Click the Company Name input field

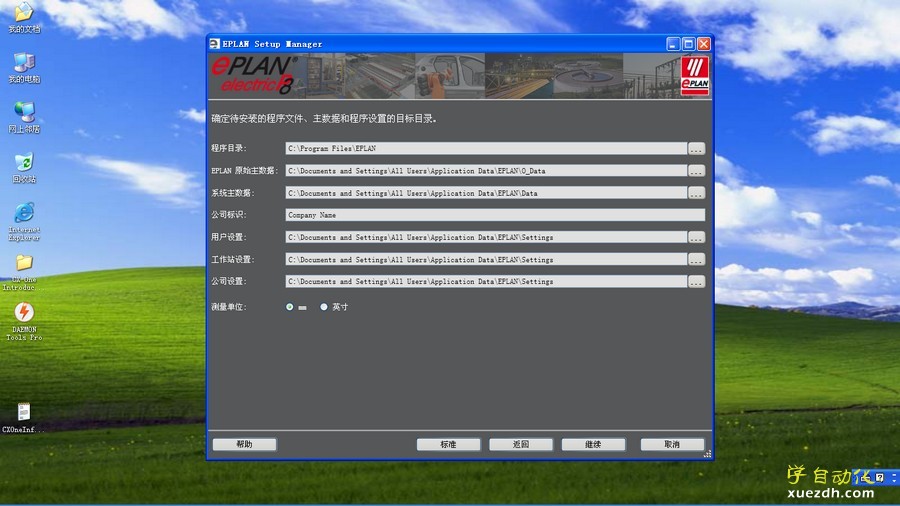pyautogui.click(x=495, y=215)
